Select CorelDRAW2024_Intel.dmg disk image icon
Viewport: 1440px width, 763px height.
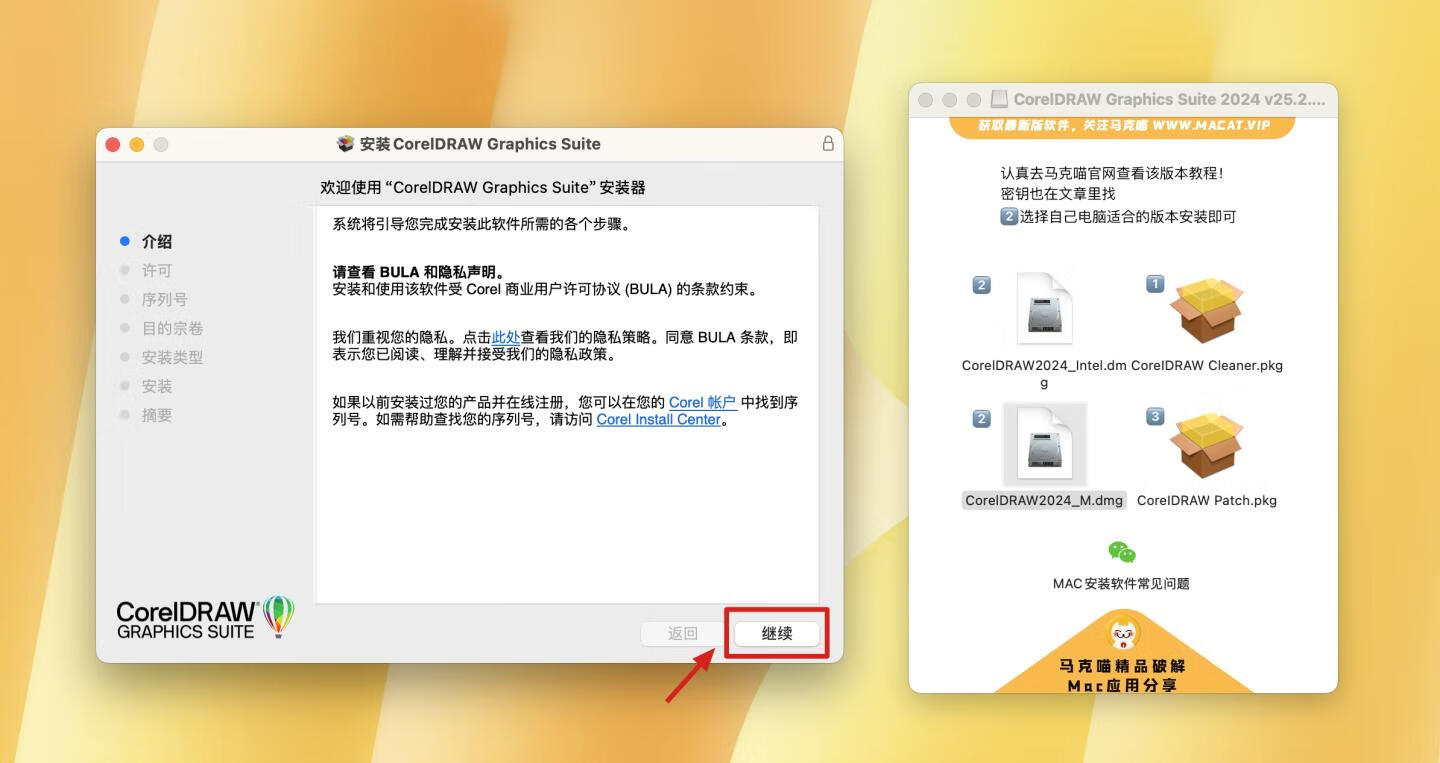pos(1044,309)
